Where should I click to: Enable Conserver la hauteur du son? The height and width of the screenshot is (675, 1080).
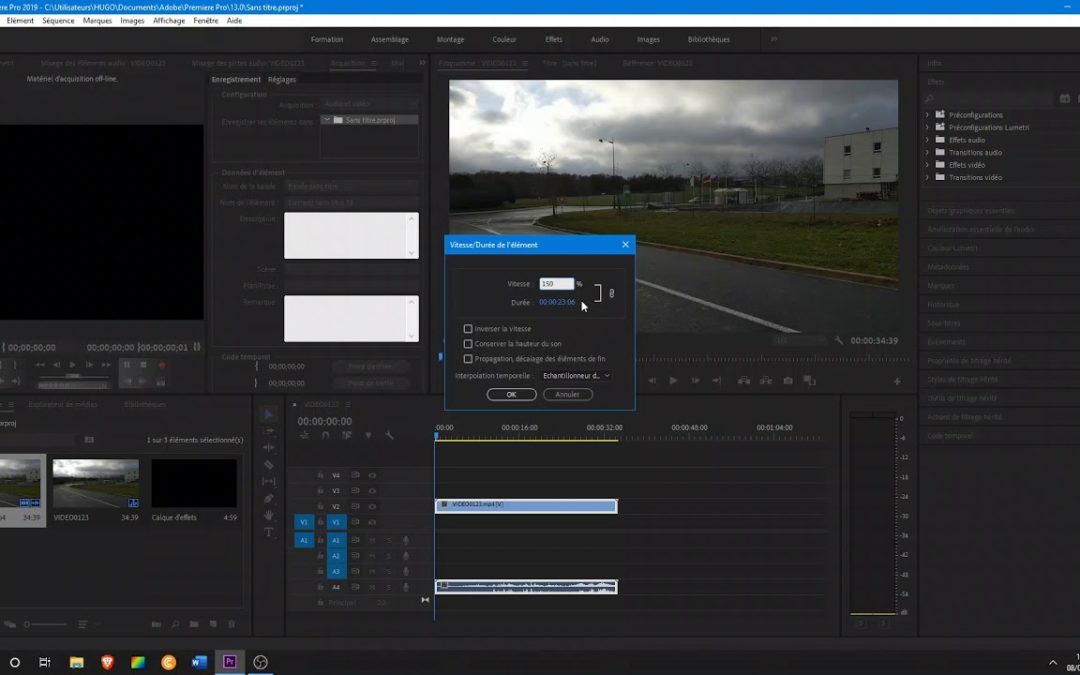(467, 343)
